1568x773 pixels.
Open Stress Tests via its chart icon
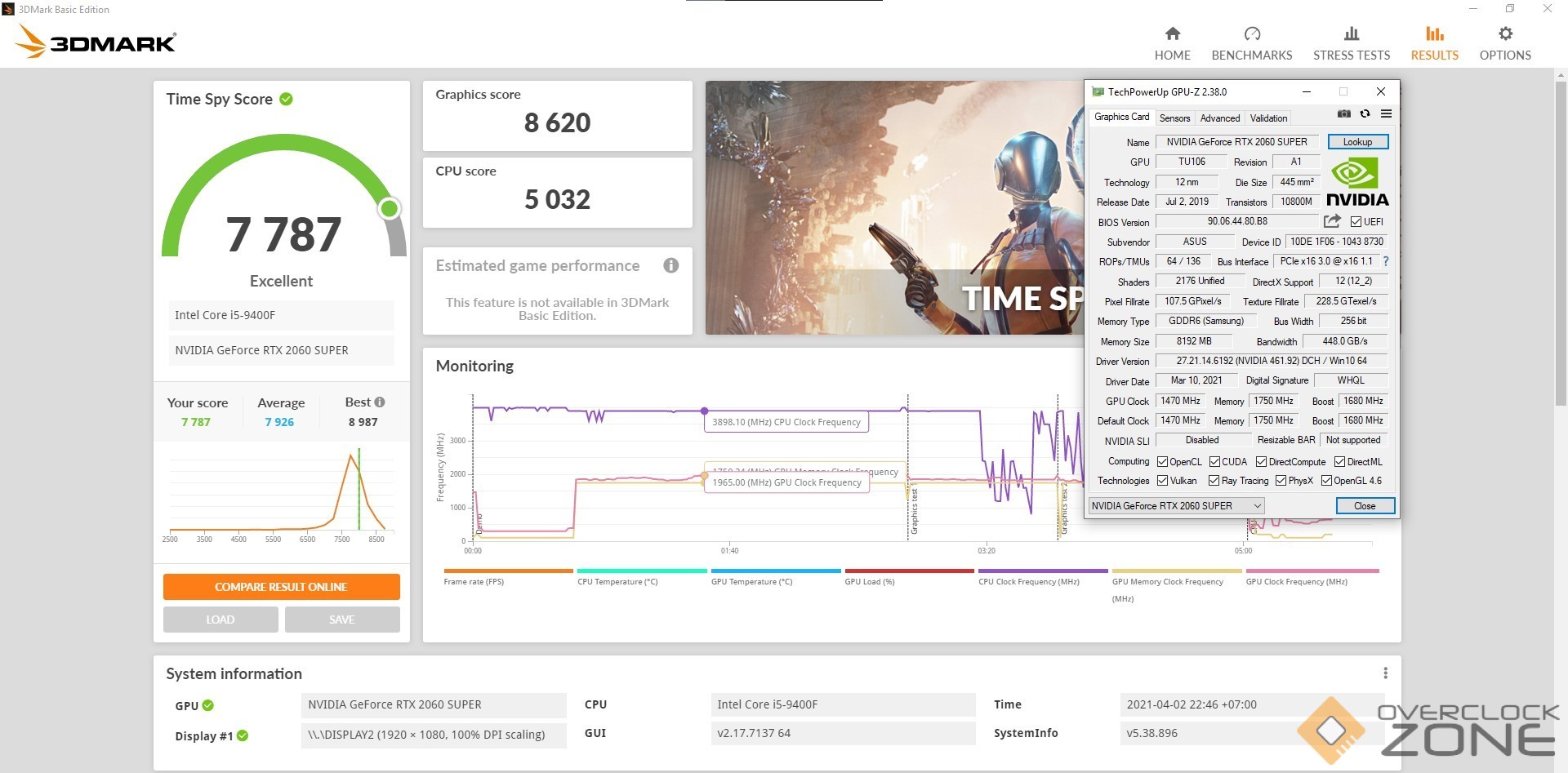click(1351, 33)
